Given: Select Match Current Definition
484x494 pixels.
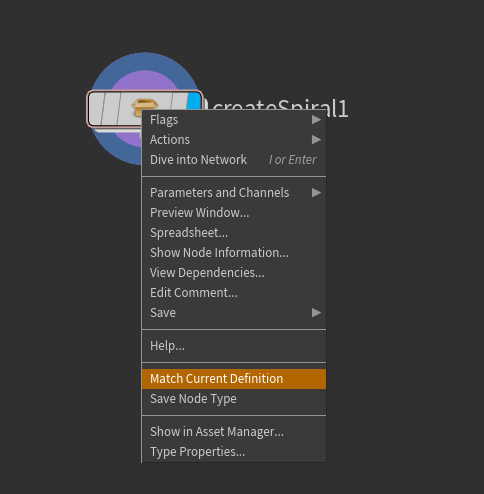Looking at the screenshot, I should (234, 379).
